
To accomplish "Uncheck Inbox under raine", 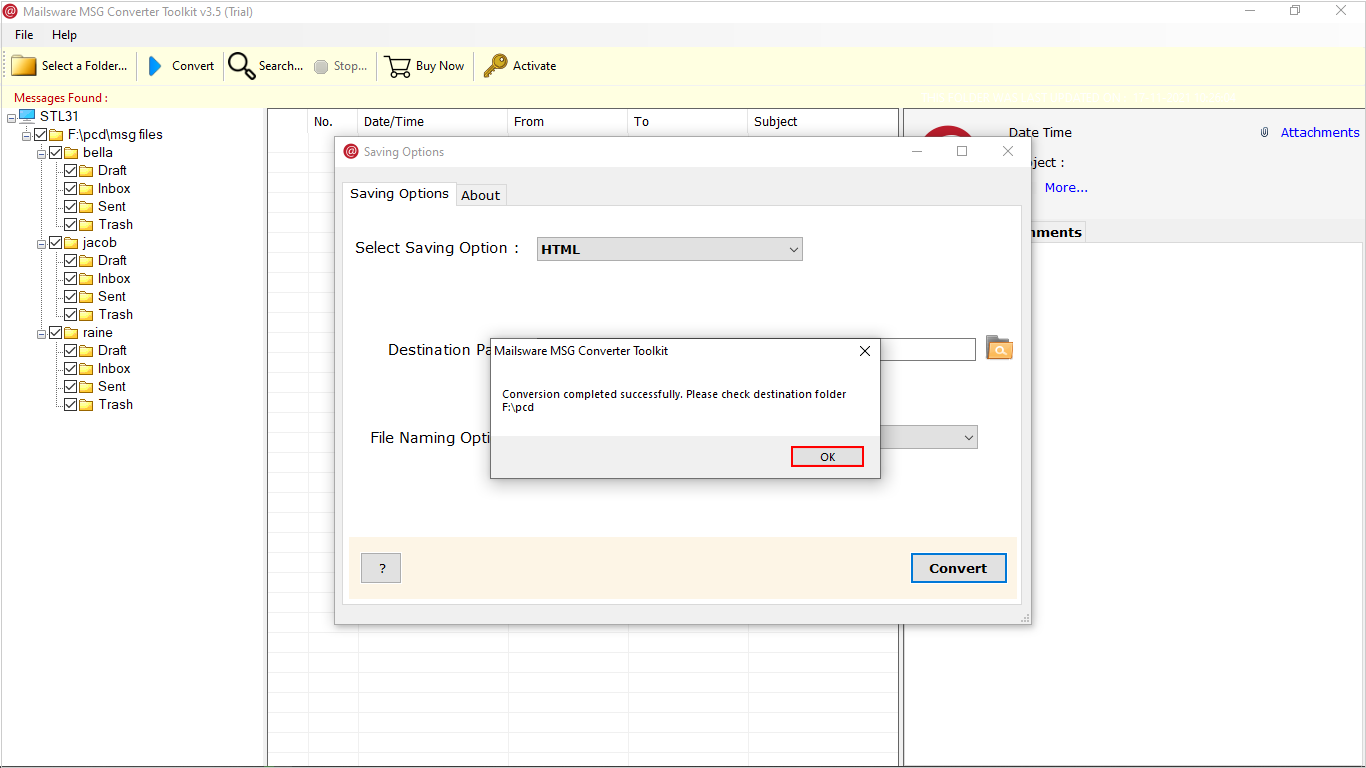I will [x=71, y=369].
